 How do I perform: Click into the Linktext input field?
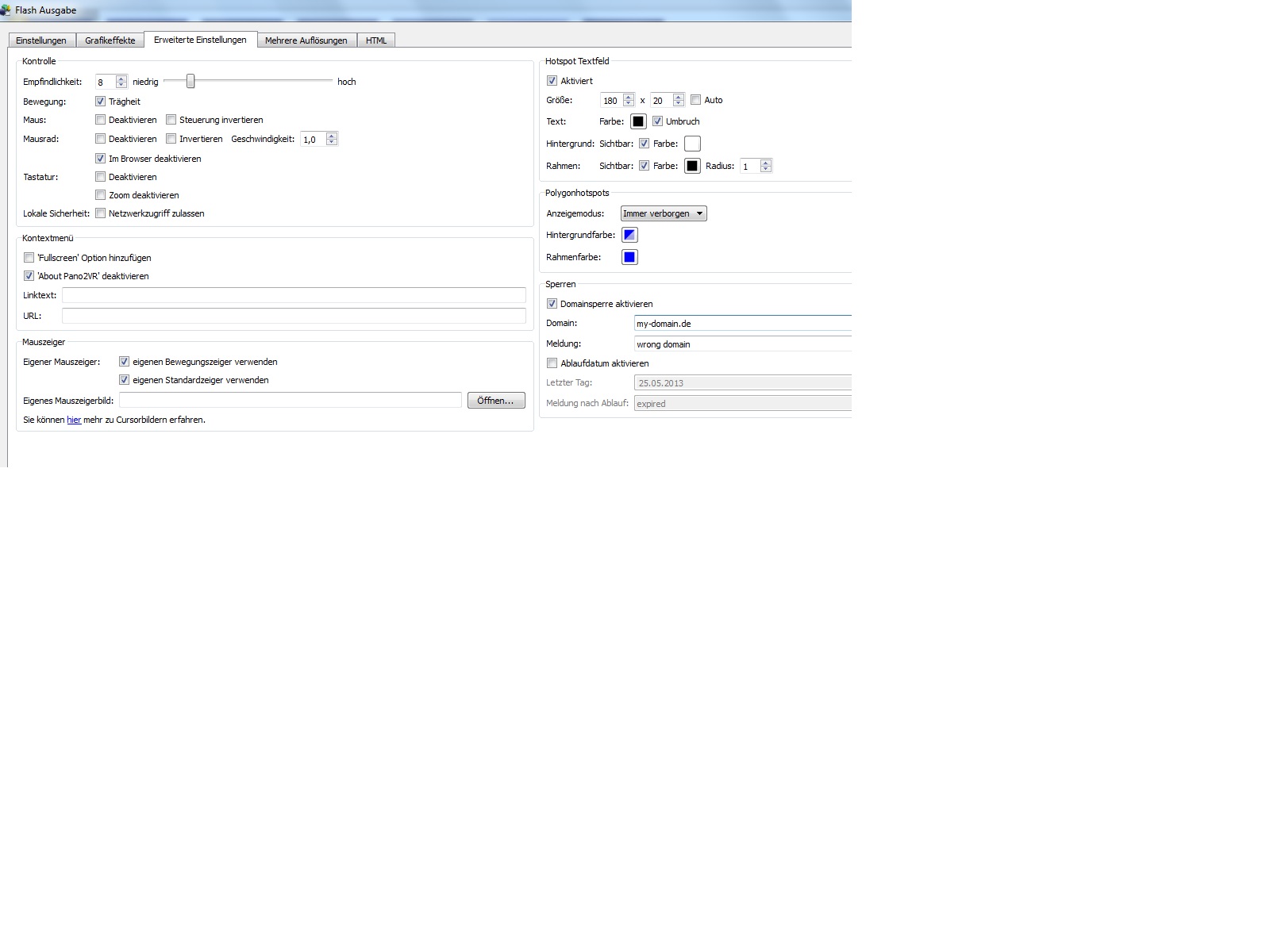coord(294,295)
